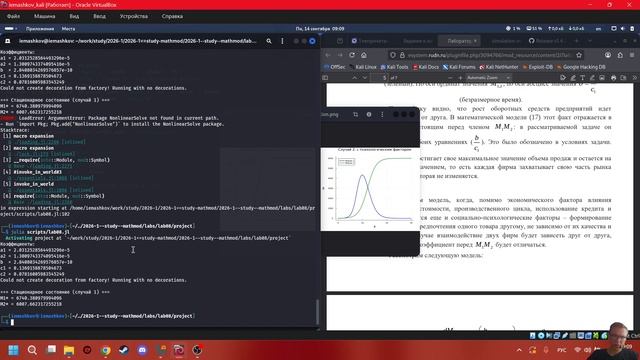
Task: Open the Файл menu in VirtualBox
Action: click(x=13, y=16)
